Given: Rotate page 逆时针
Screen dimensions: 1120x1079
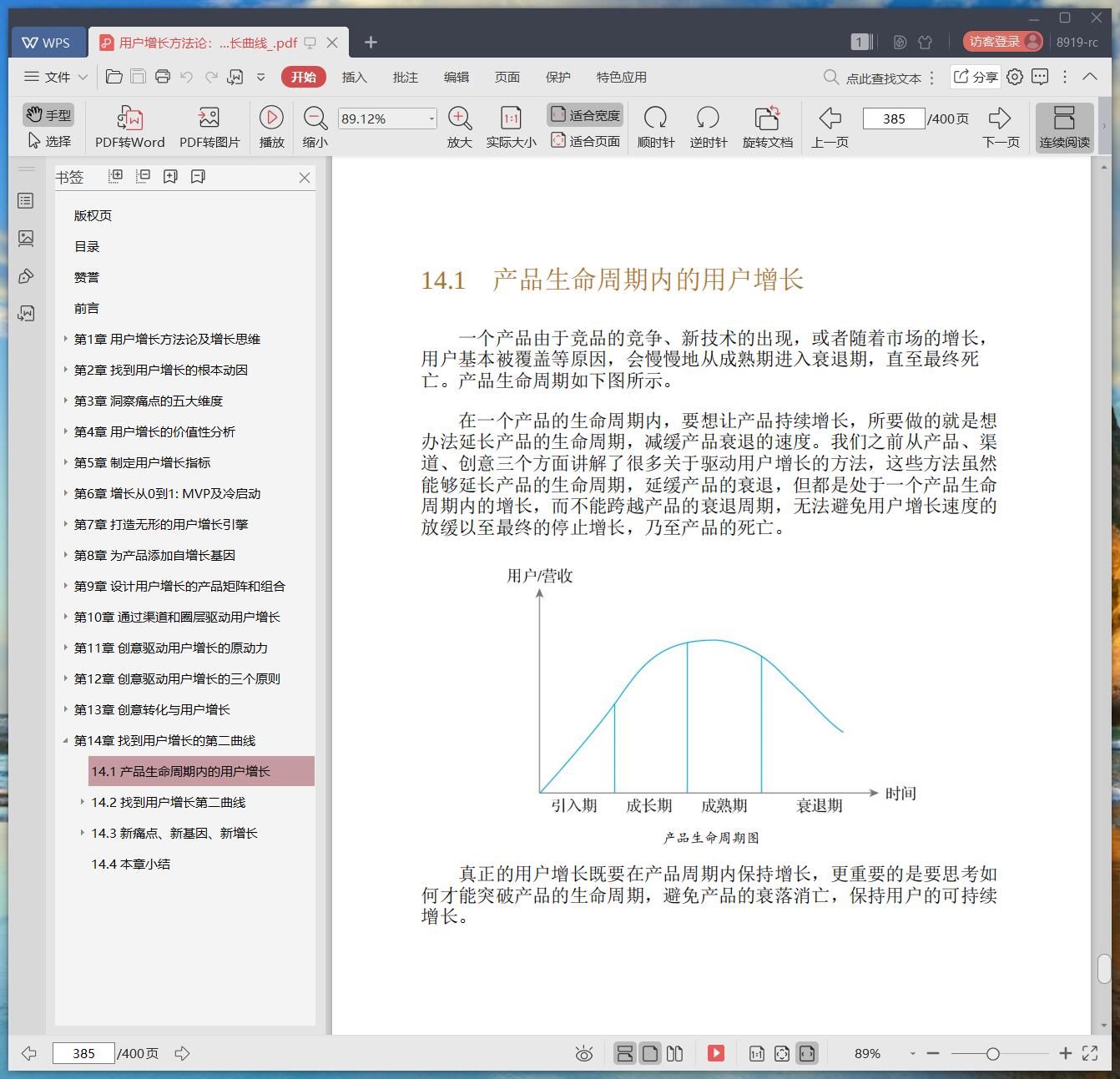Looking at the screenshot, I should point(708,128).
